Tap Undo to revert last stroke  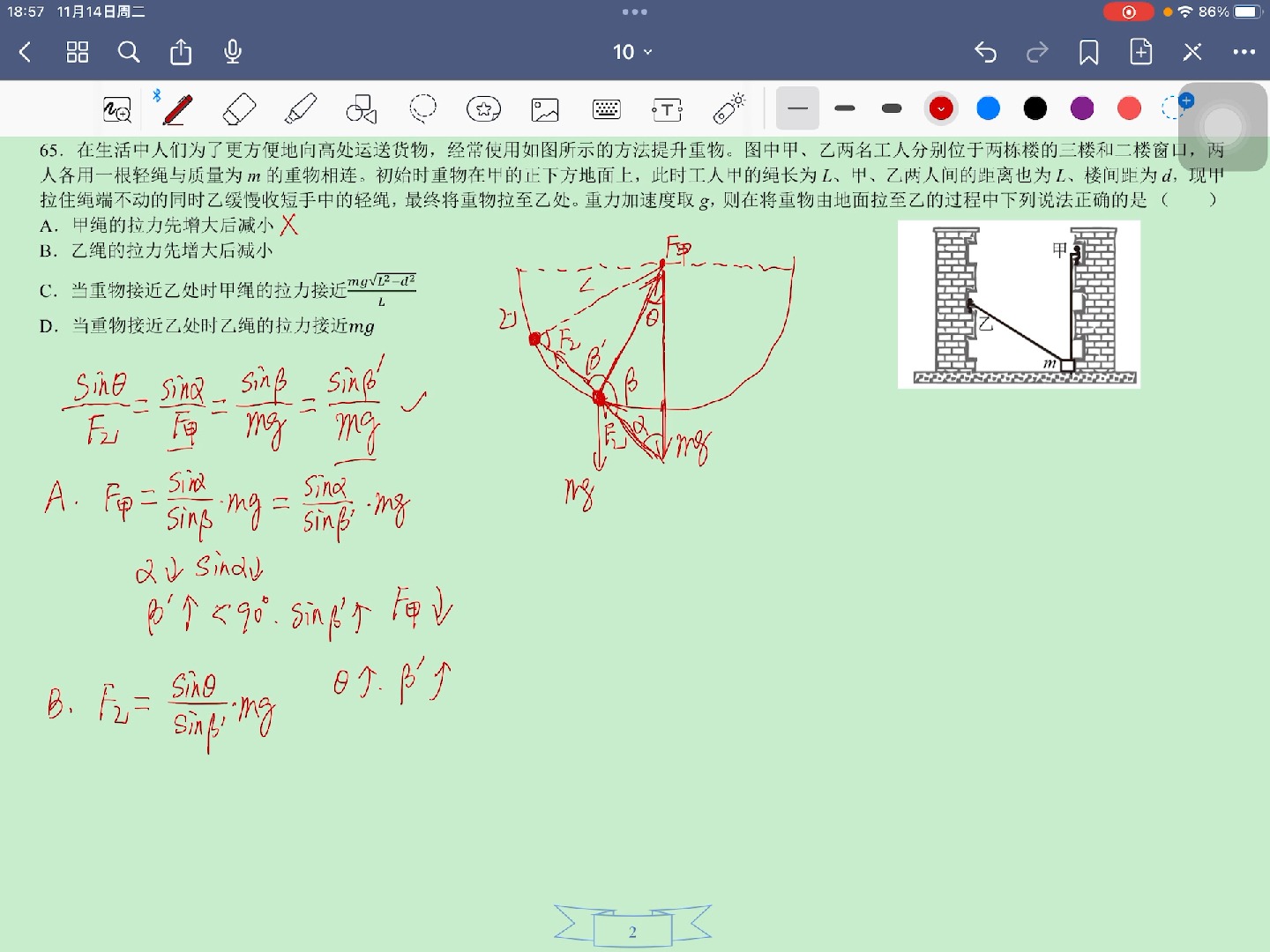(x=985, y=52)
